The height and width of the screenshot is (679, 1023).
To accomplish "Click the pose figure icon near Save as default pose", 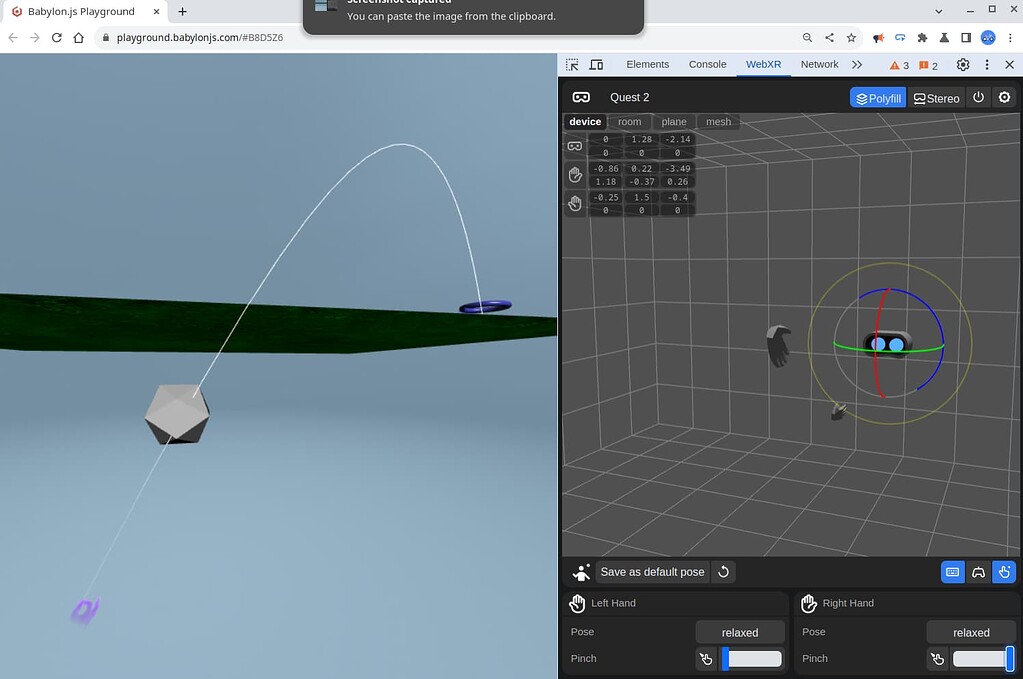I will pos(580,571).
